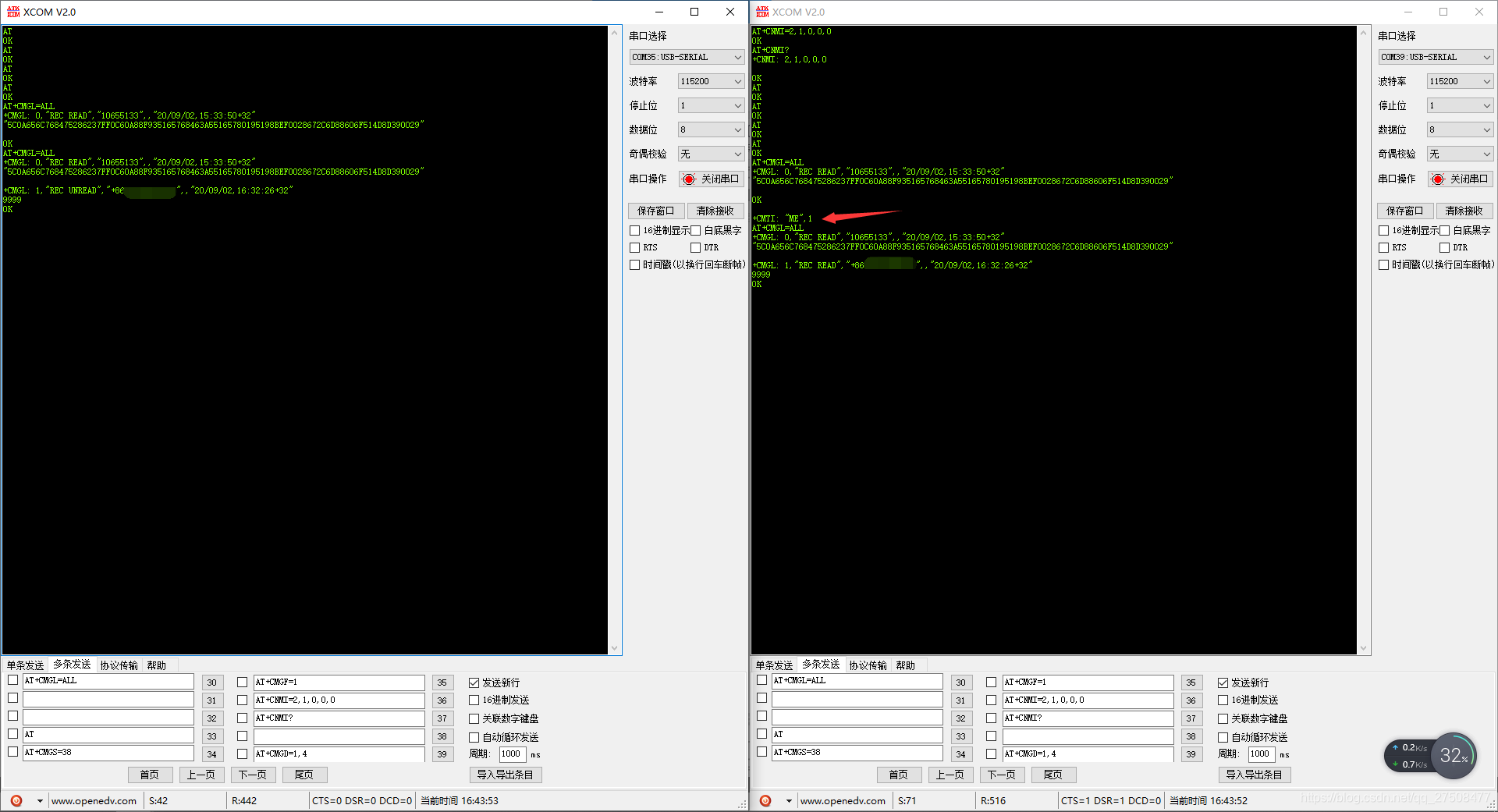Click send button 30 for AT+CMGL=ALL in left window
1498x812 pixels.
coord(212,683)
